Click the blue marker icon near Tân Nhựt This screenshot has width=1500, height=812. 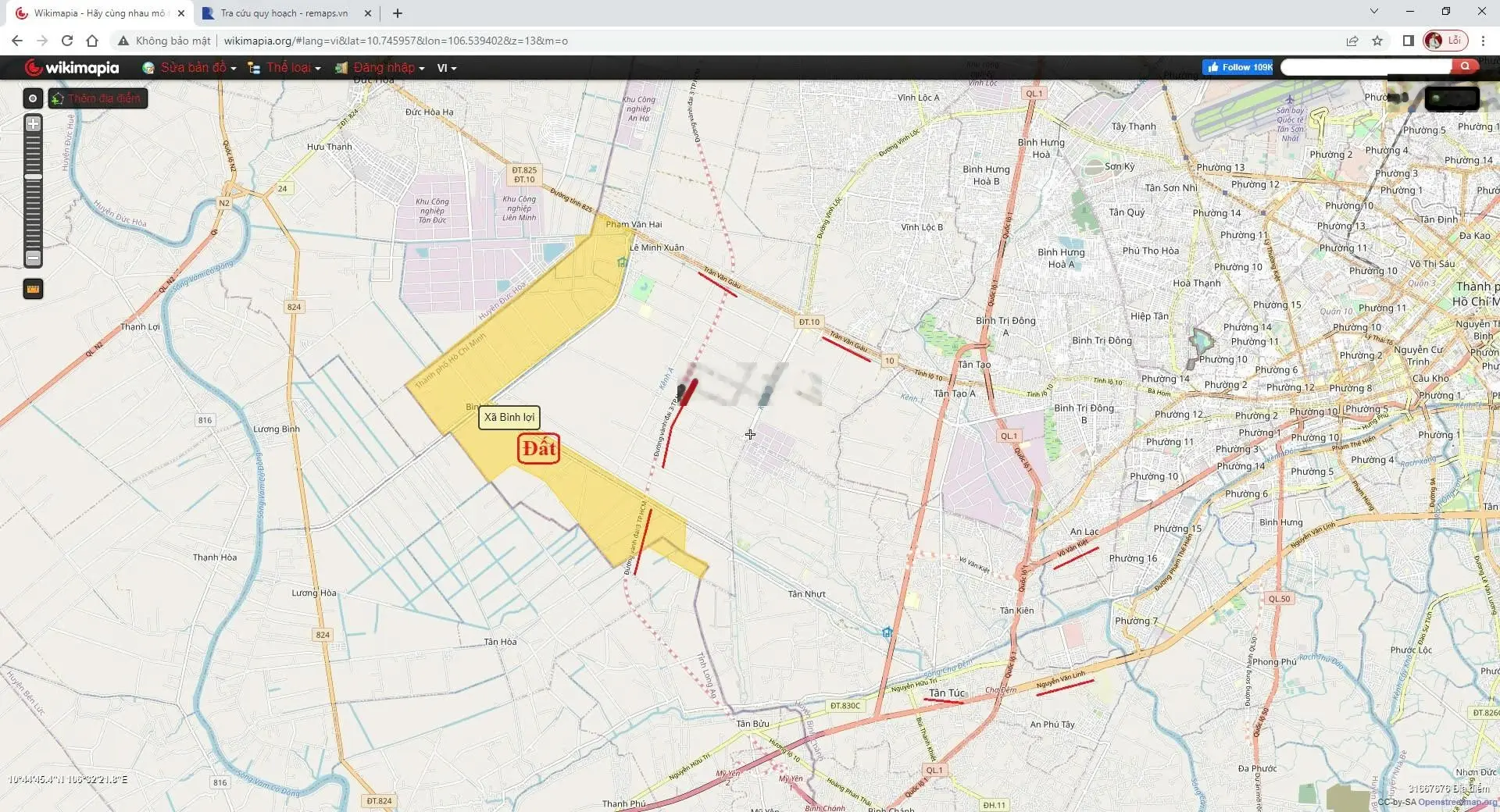[x=887, y=632]
